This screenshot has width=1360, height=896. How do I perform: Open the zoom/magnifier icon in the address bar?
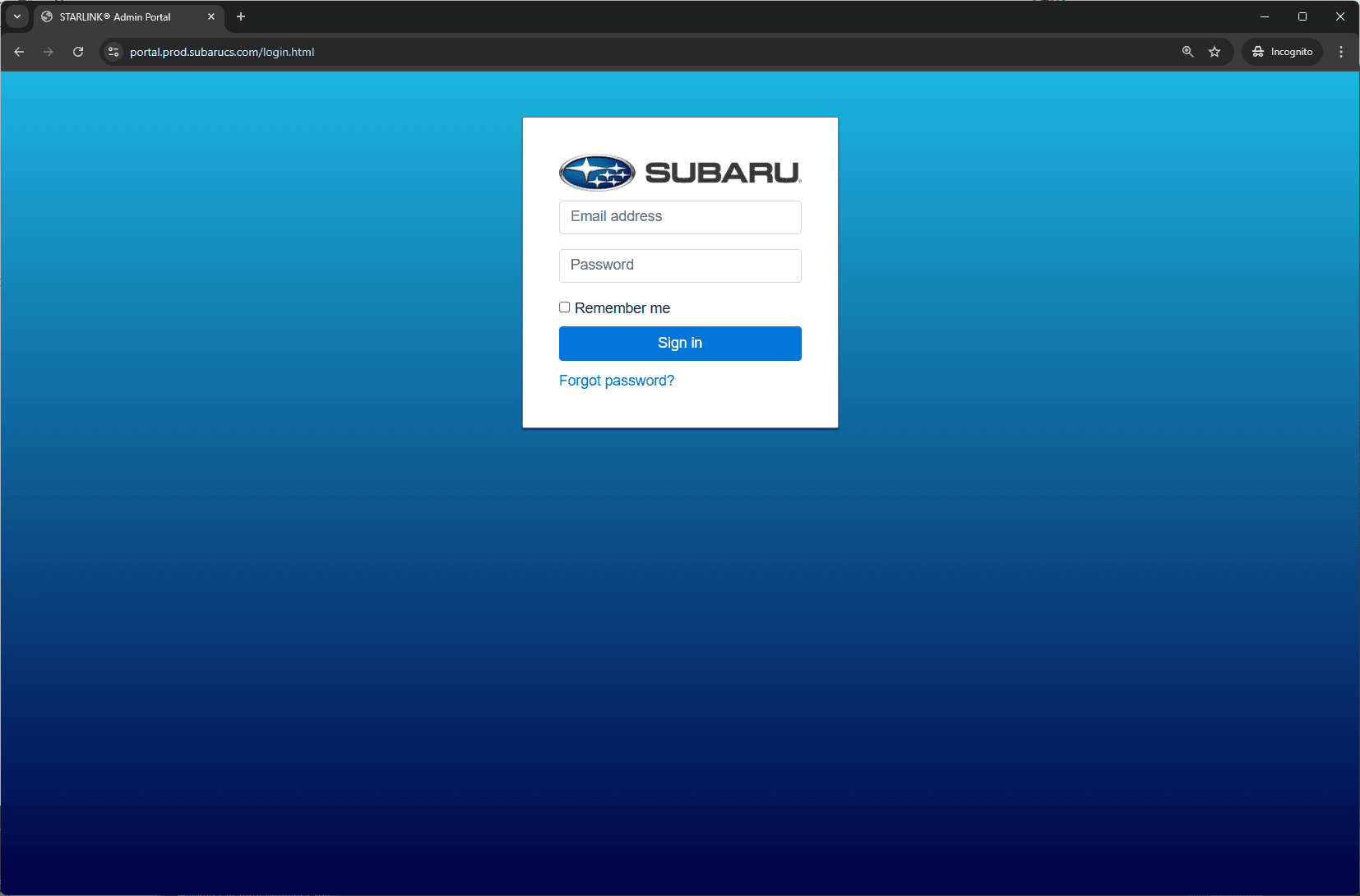(1187, 52)
